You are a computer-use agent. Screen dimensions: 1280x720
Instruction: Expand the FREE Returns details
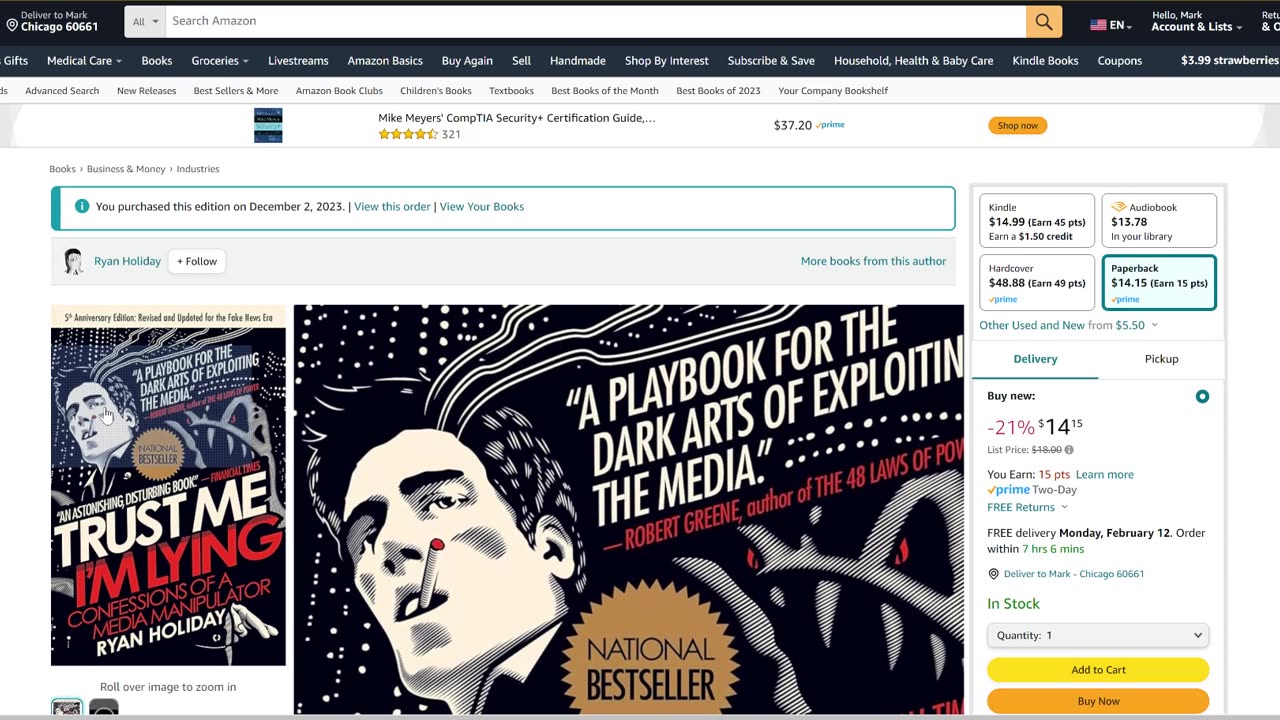coord(1027,507)
